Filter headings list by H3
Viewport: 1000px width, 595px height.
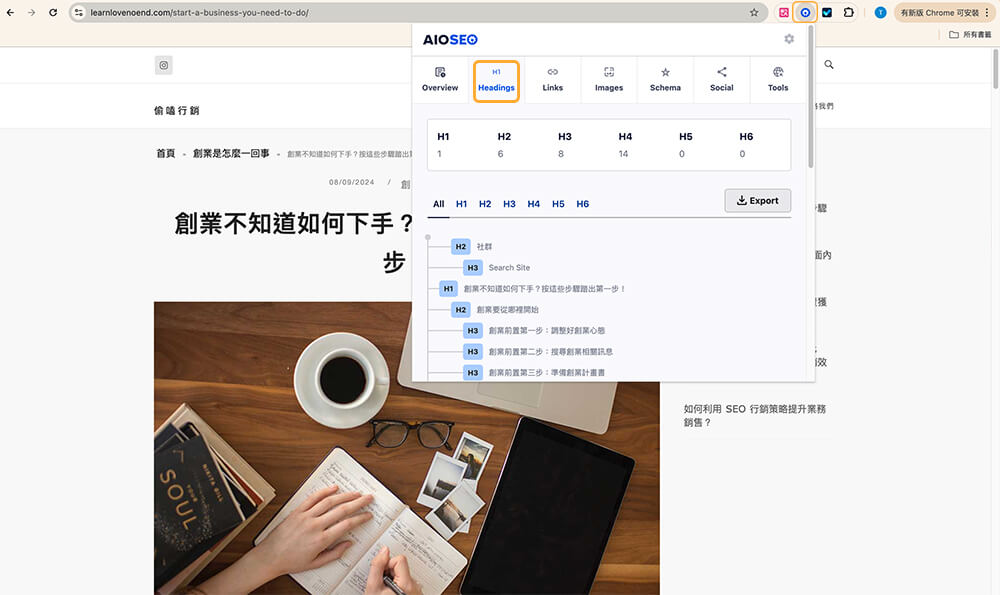[509, 204]
